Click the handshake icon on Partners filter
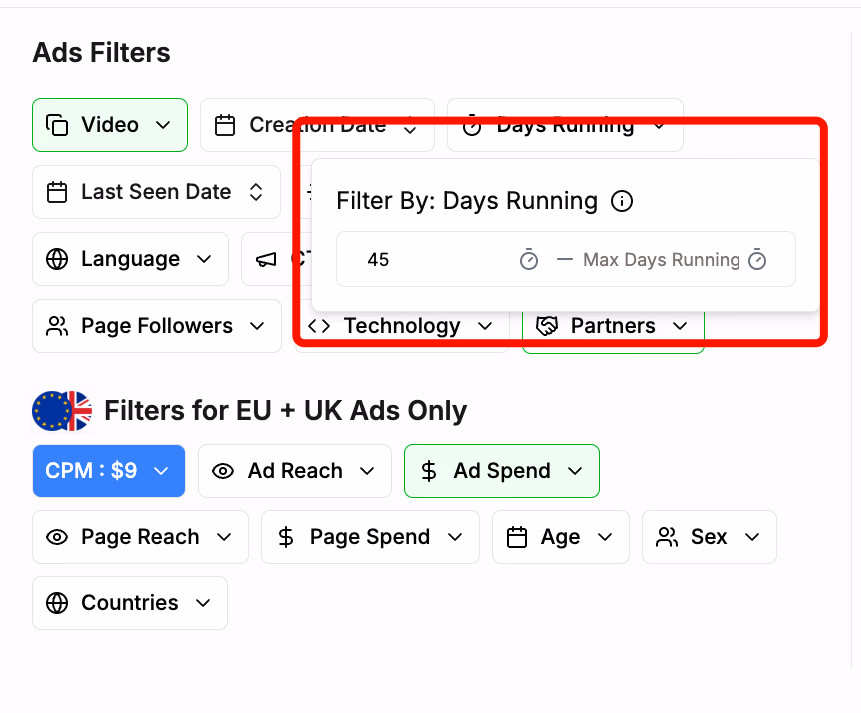 click(x=547, y=325)
